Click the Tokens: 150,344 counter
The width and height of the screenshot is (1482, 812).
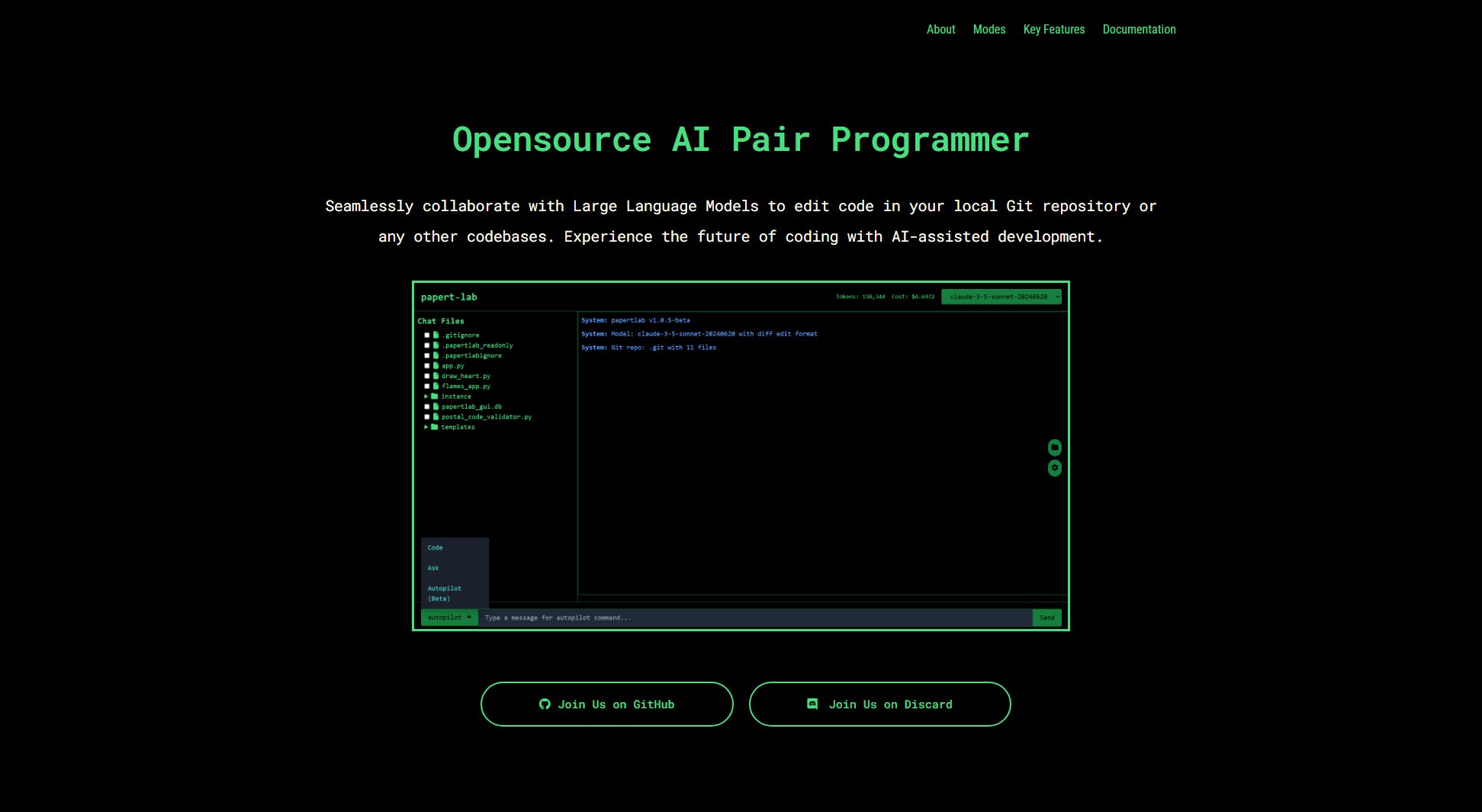coord(860,297)
